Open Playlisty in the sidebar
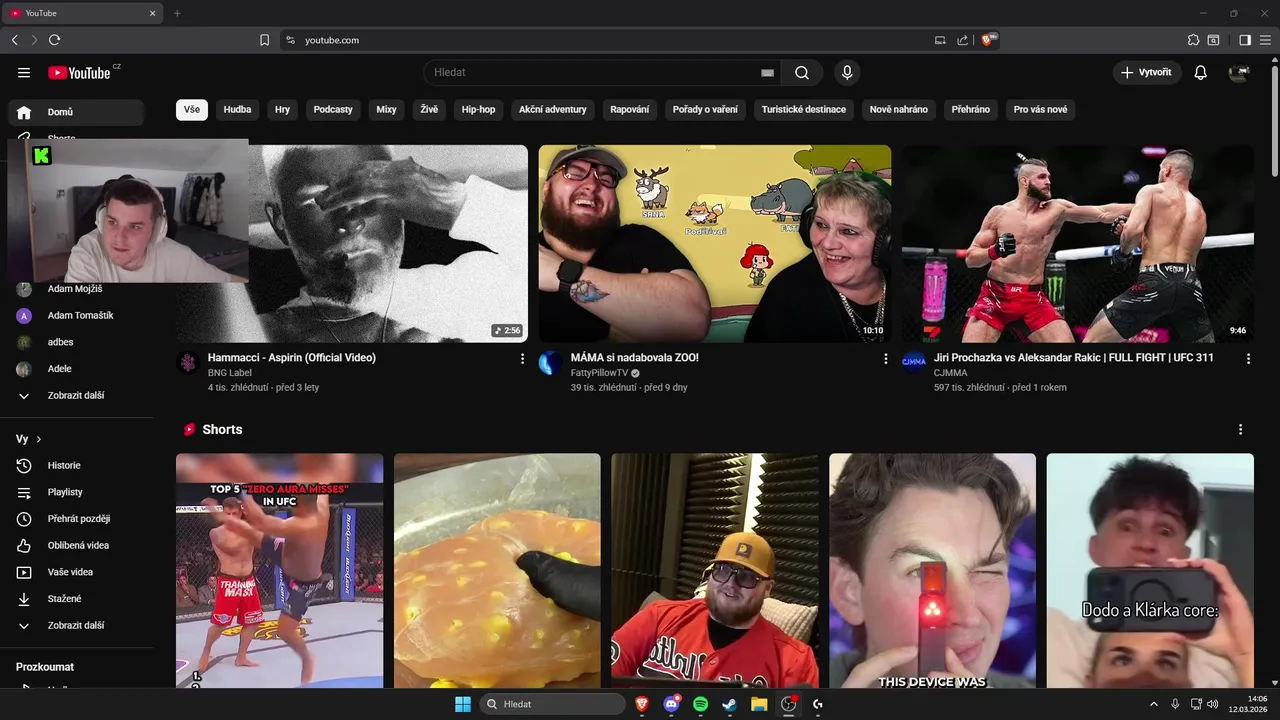 [78, 492]
